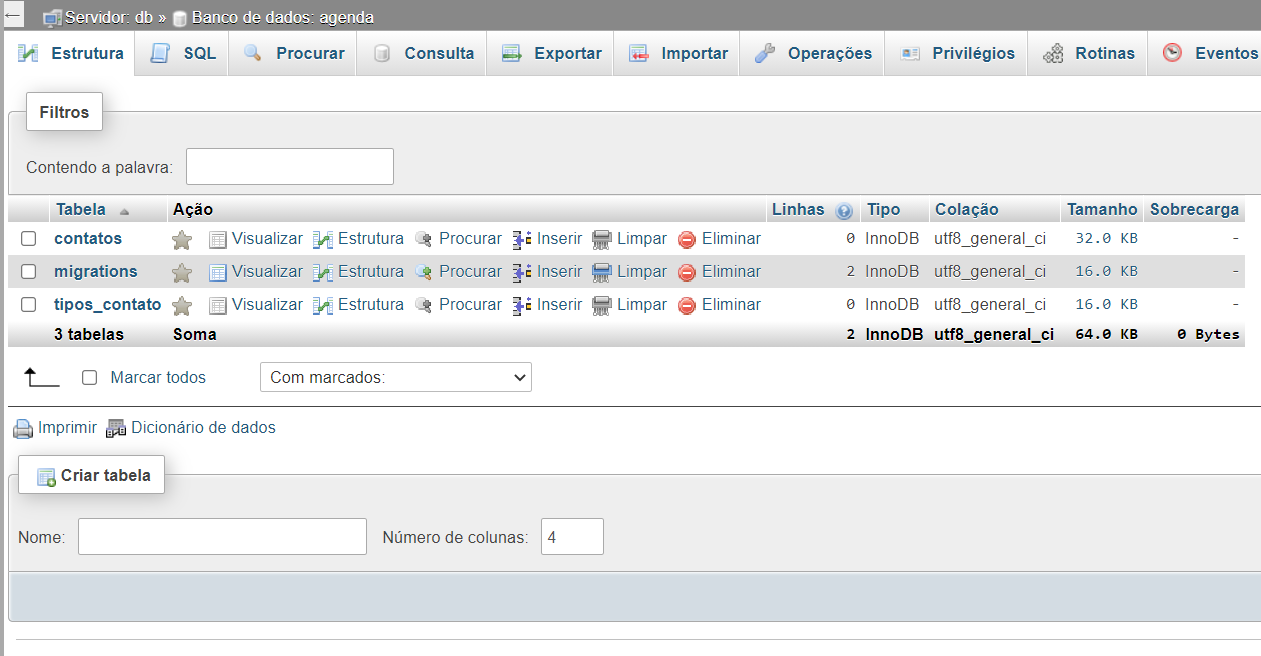The width and height of the screenshot is (1261, 656).
Task: Open the contatos table link
Action: pyautogui.click(x=88, y=239)
